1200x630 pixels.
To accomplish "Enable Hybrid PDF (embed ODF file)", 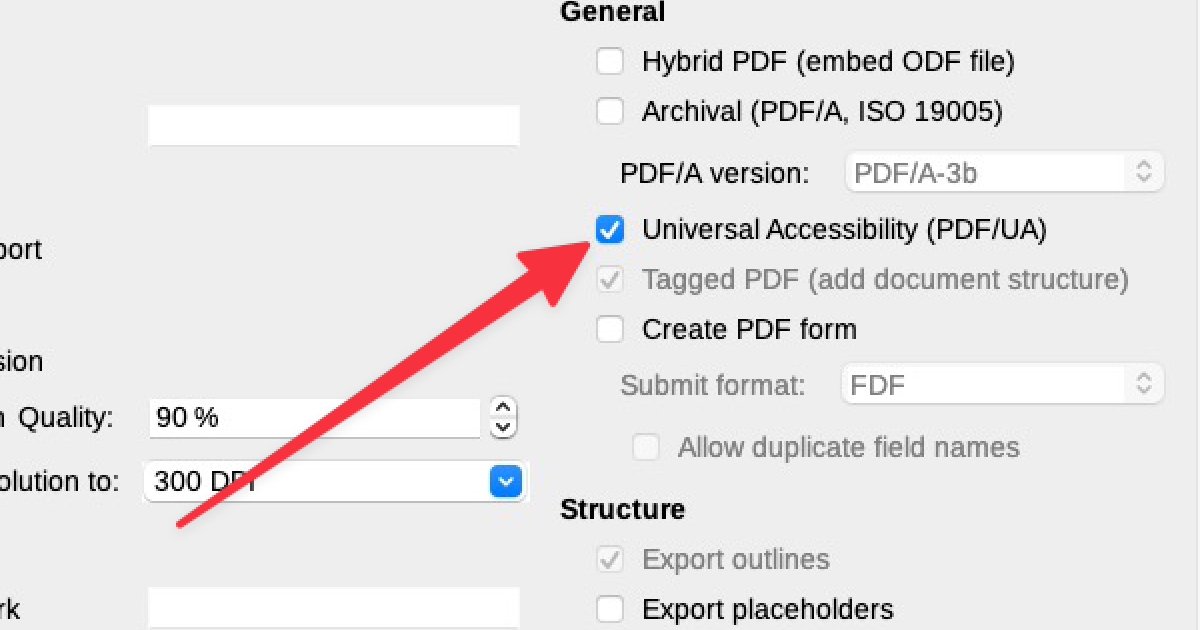I will tap(610, 61).
